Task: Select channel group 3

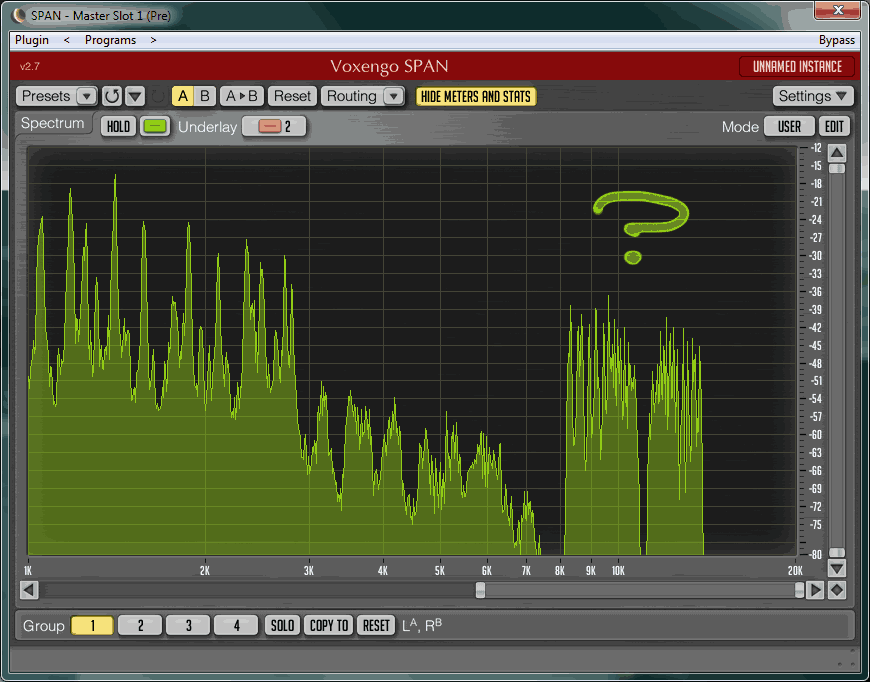Action: [x=188, y=625]
